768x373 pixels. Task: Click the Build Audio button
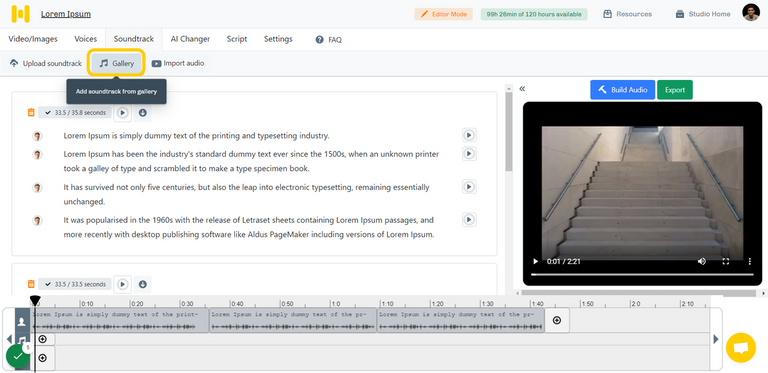pyautogui.click(x=623, y=90)
